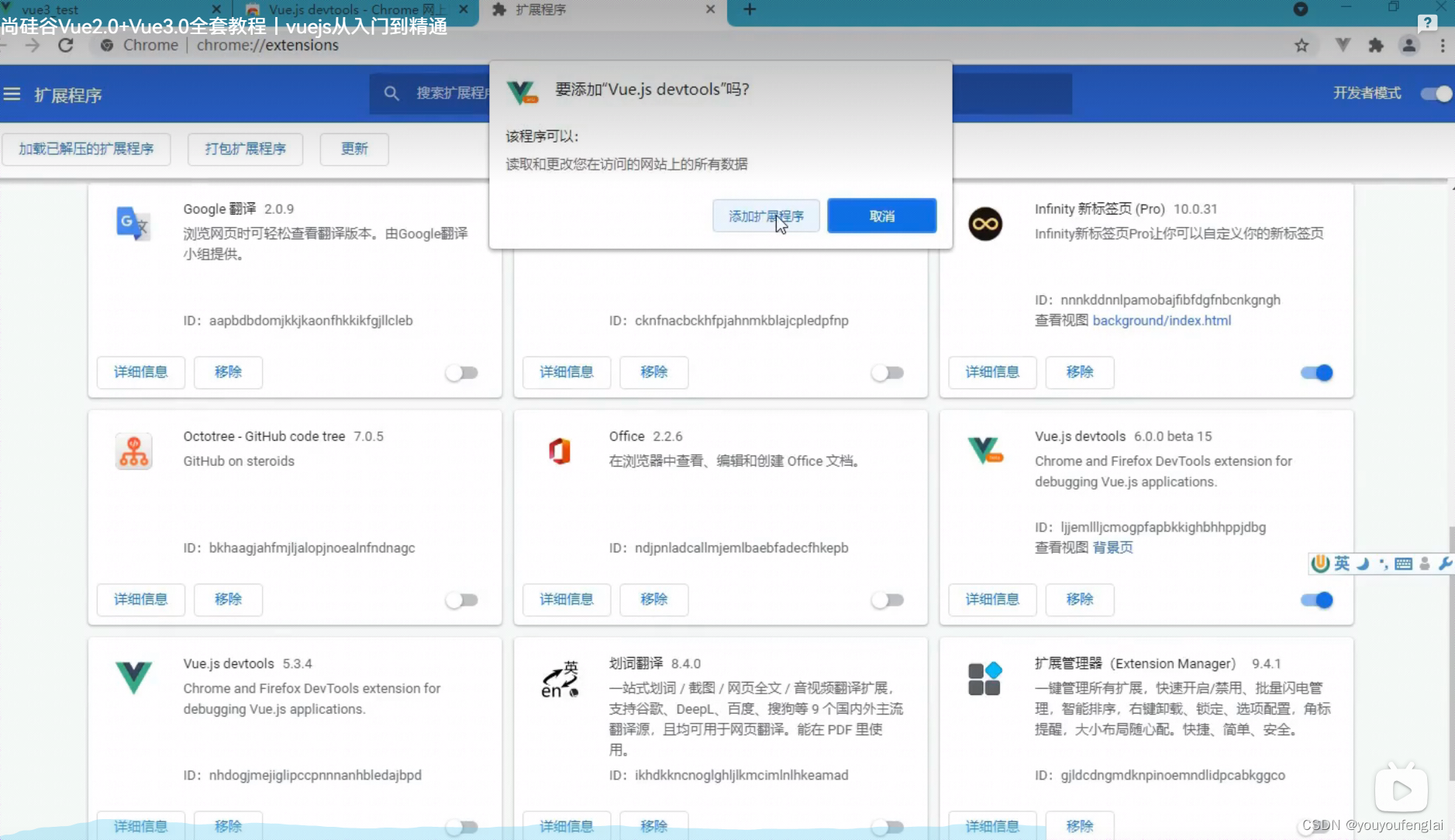Open Chrome three-dot menu
The width and height of the screenshot is (1455, 840).
click(x=1443, y=46)
